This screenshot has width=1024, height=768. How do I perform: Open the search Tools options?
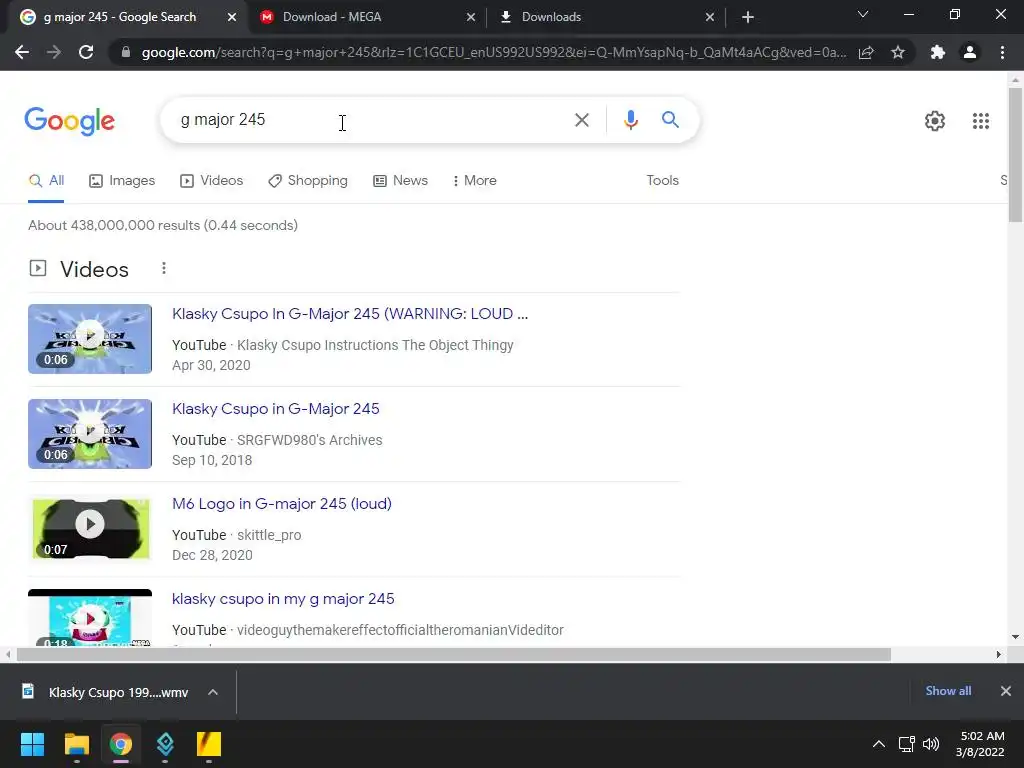tap(662, 181)
